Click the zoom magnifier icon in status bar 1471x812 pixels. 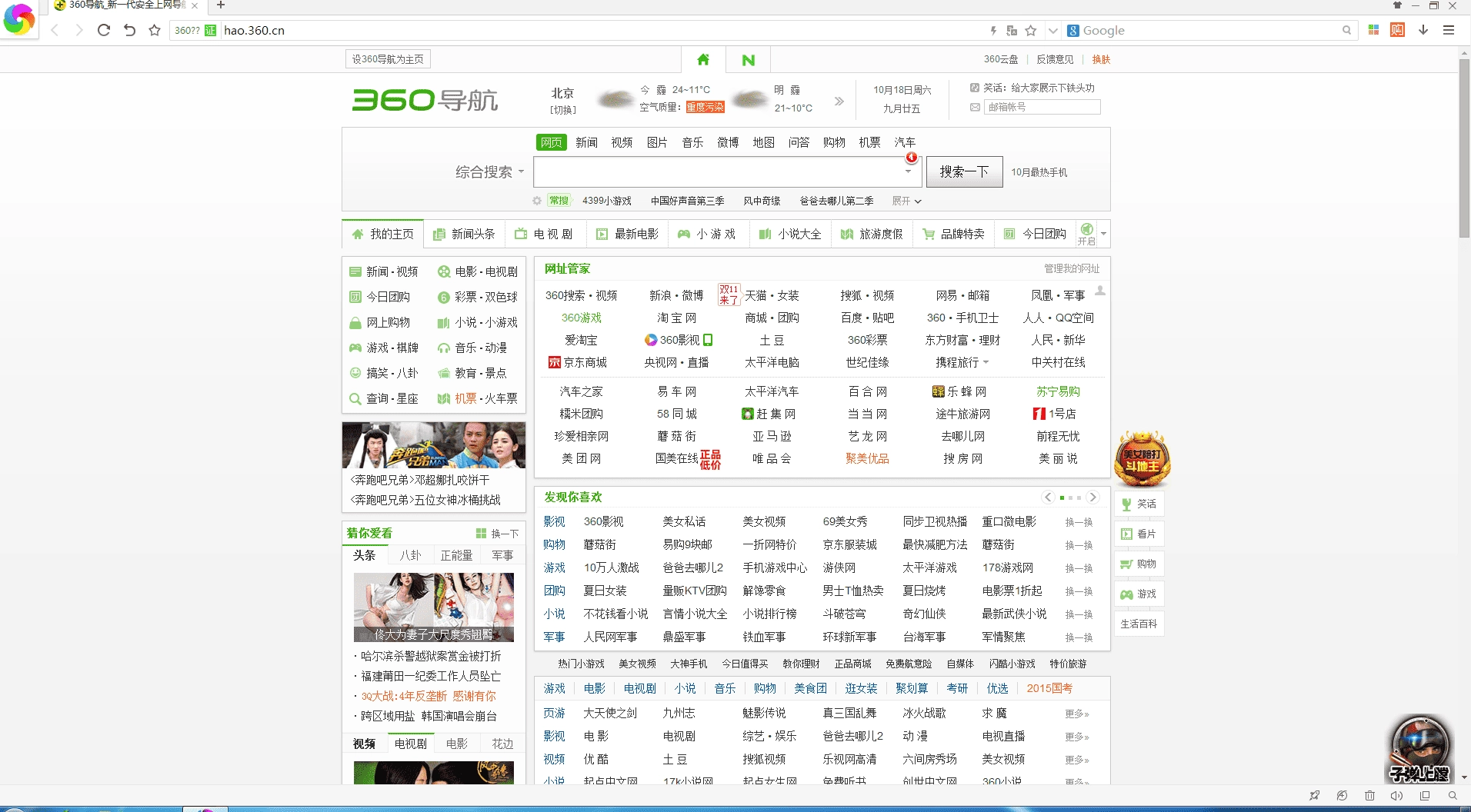[x=1453, y=796]
